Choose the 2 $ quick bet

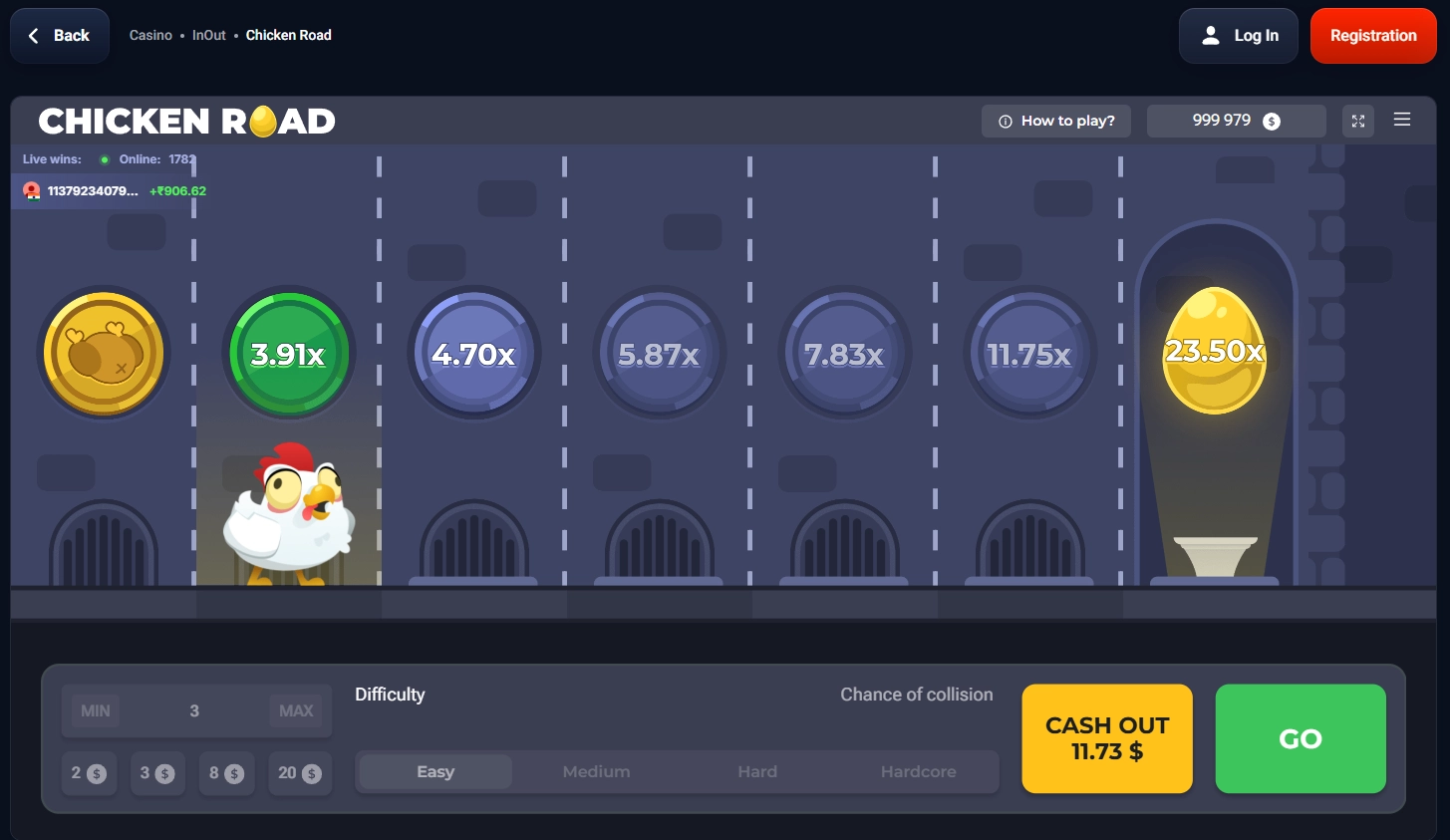click(89, 773)
